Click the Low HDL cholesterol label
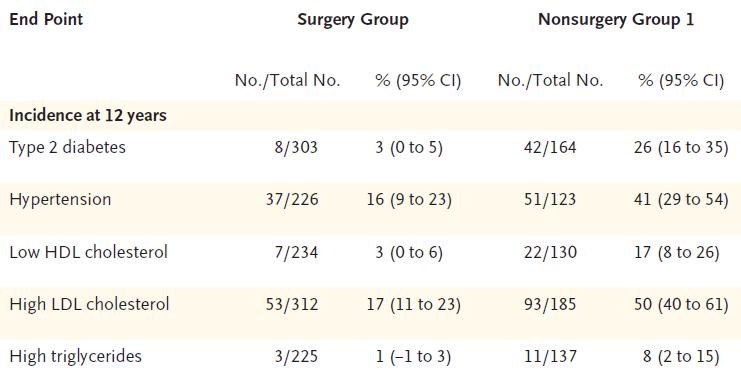 click(88, 252)
